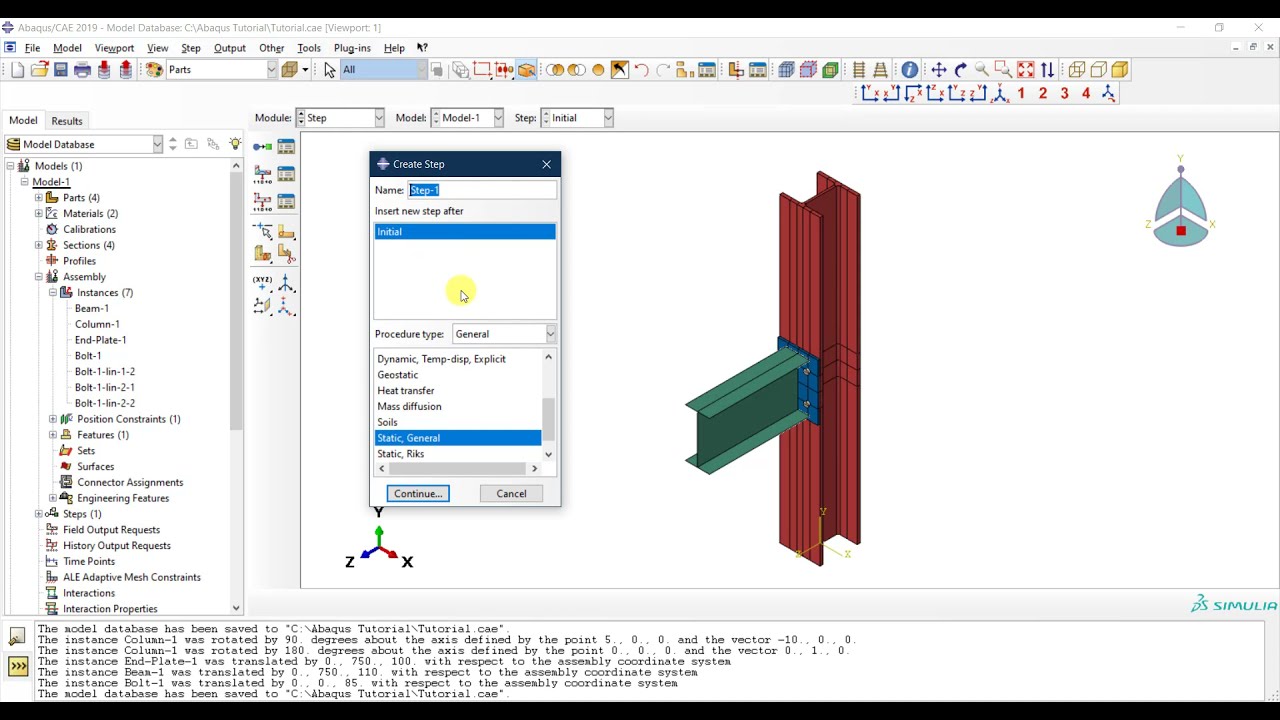
Task: Open the Module dropdown showing Step
Action: 378,118
